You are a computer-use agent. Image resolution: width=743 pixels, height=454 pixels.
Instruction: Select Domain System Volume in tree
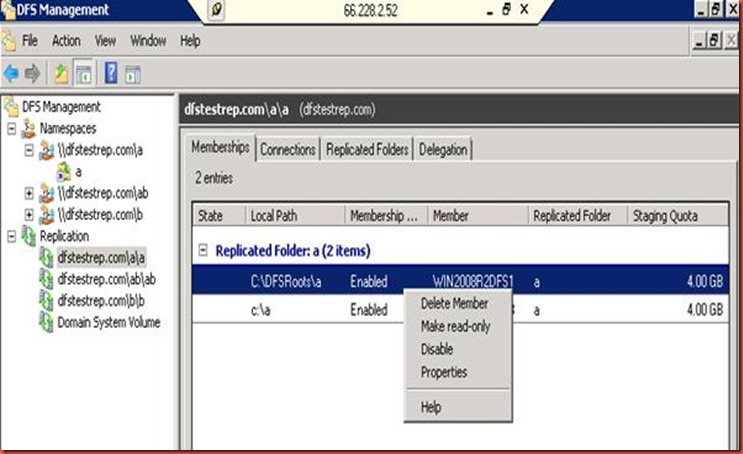[x=109, y=322]
